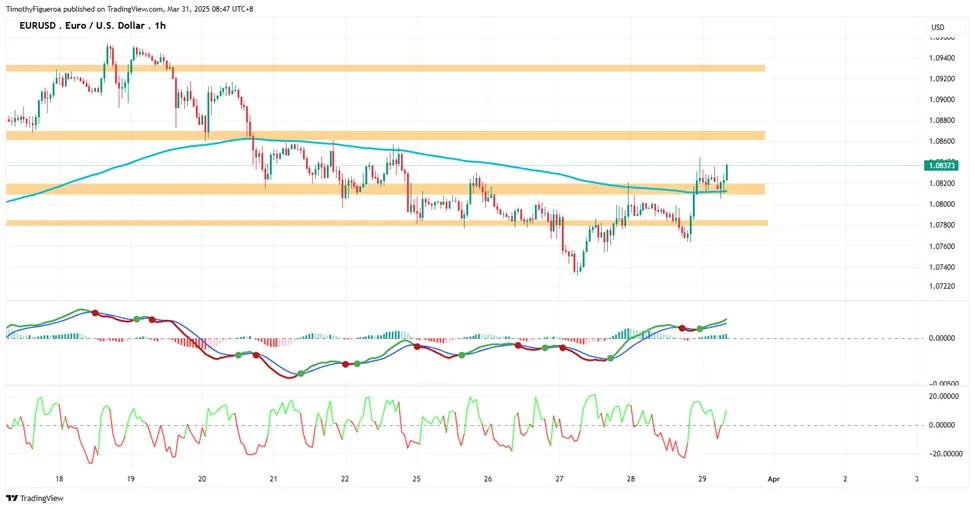Click the USD currency label
This screenshot has height=509, width=975.
pos(938,27)
